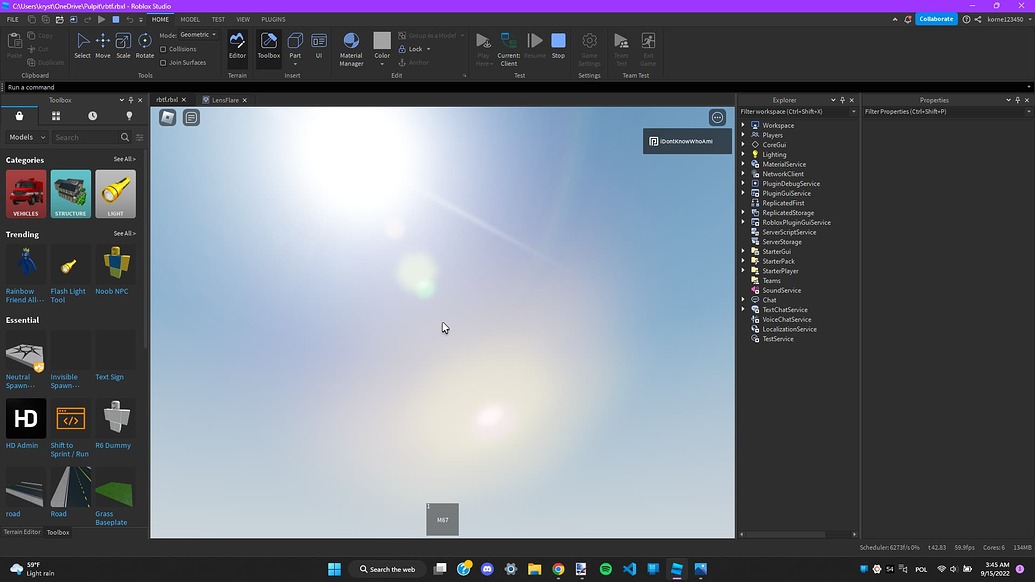Image resolution: width=1035 pixels, height=582 pixels.
Task: Switch to the MODEL ribbon tab
Action: point(189,18)
